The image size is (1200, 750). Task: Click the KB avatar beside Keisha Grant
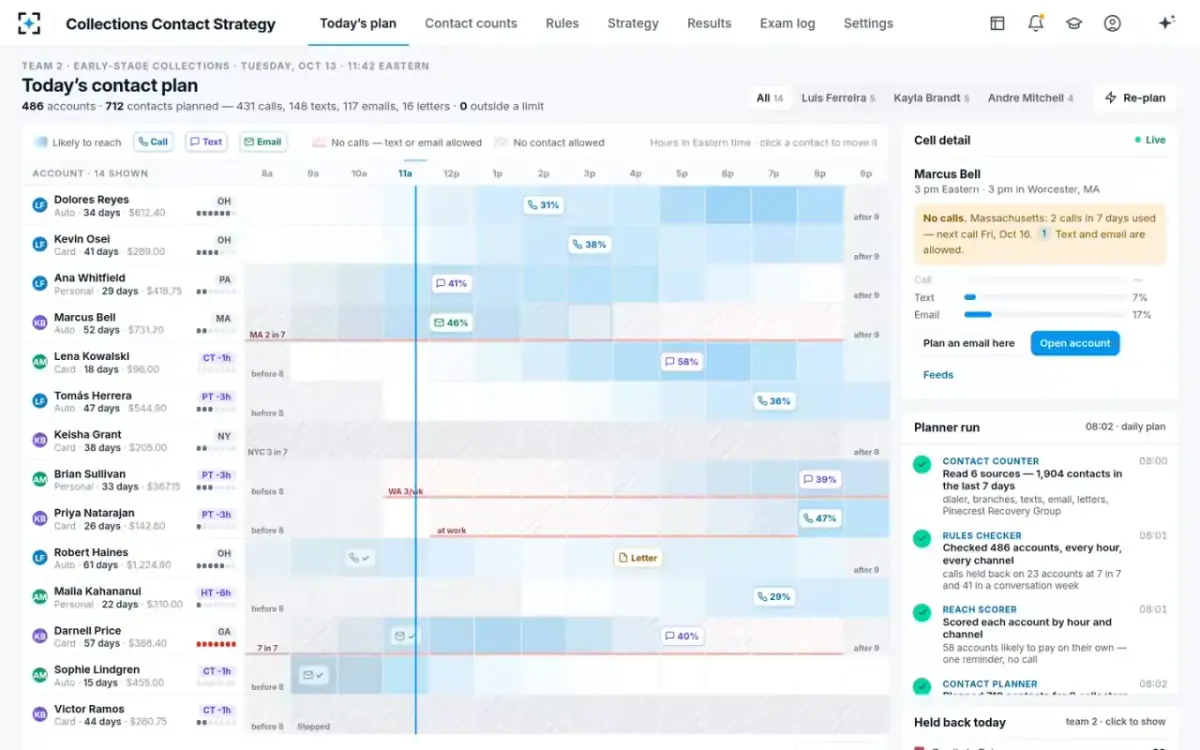coord(40,440)
